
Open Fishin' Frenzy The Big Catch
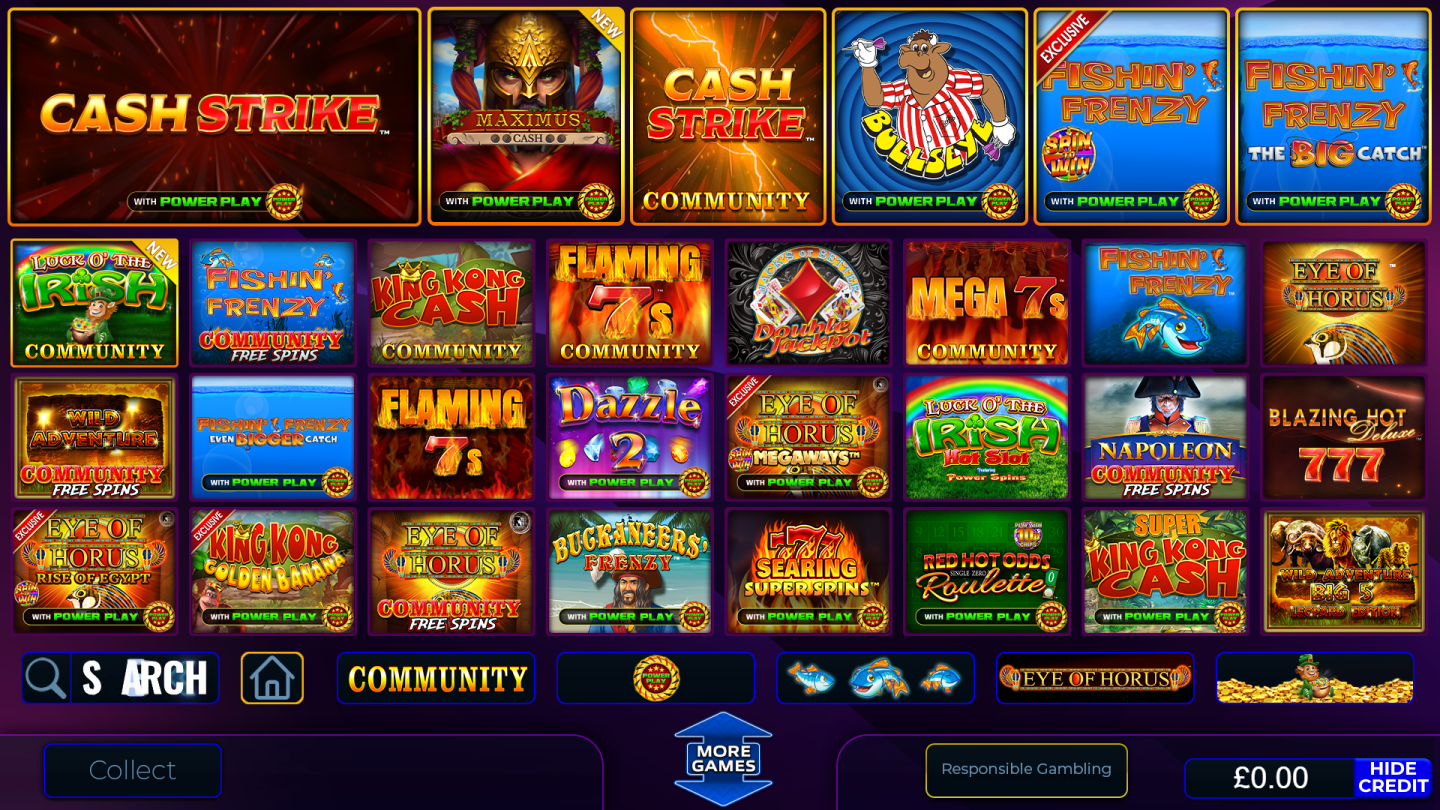tap(1334, 117)
